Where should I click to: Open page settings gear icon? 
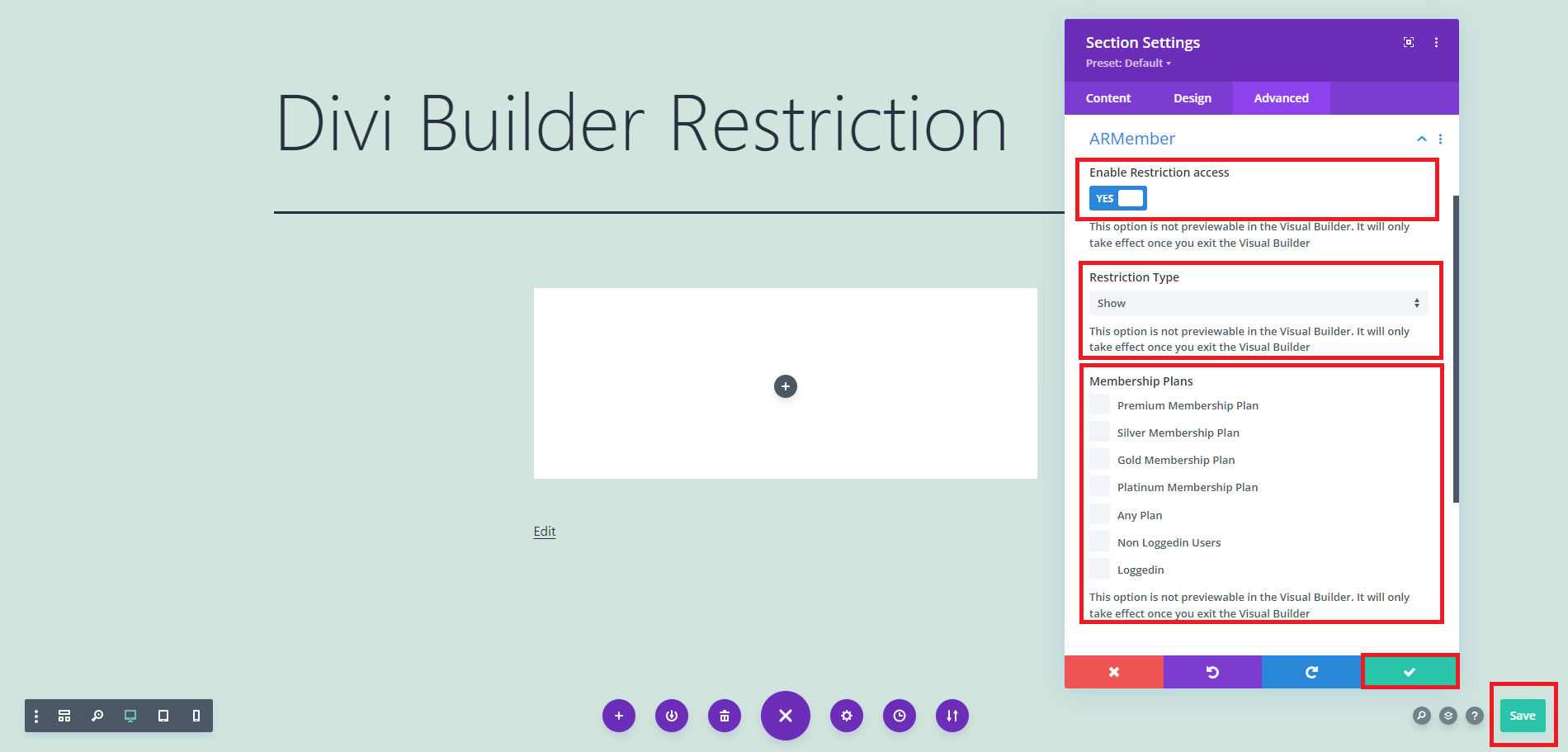tap(846, 716)
